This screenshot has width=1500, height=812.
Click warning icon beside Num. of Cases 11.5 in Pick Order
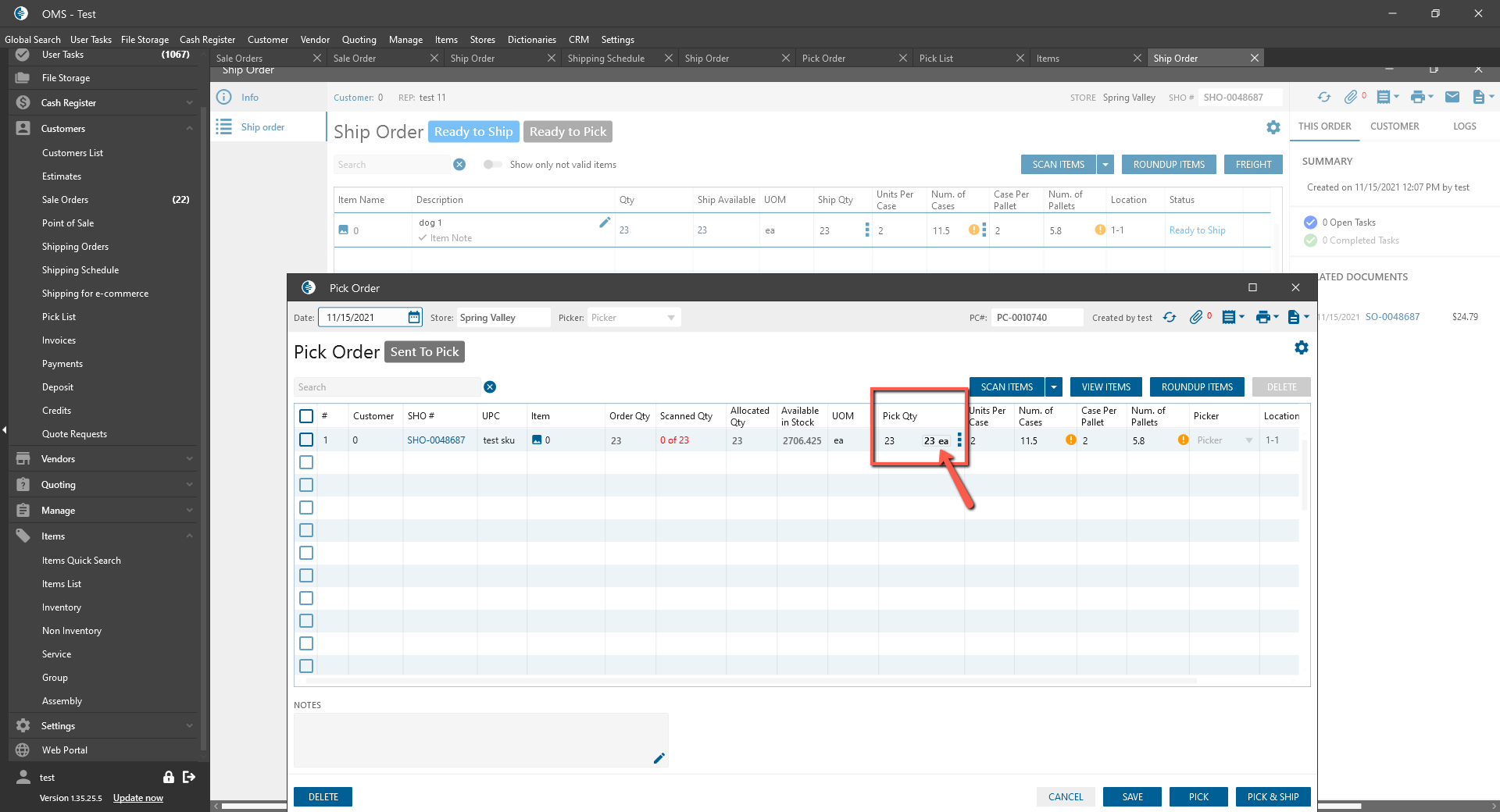point(1071,440)
